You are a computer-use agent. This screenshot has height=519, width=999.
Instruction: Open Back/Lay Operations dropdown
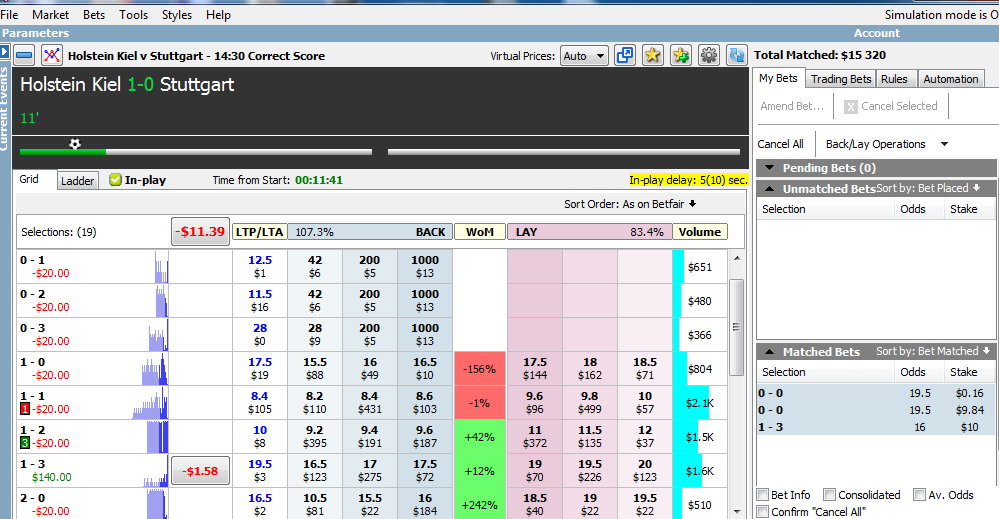[x=887, y=144]
